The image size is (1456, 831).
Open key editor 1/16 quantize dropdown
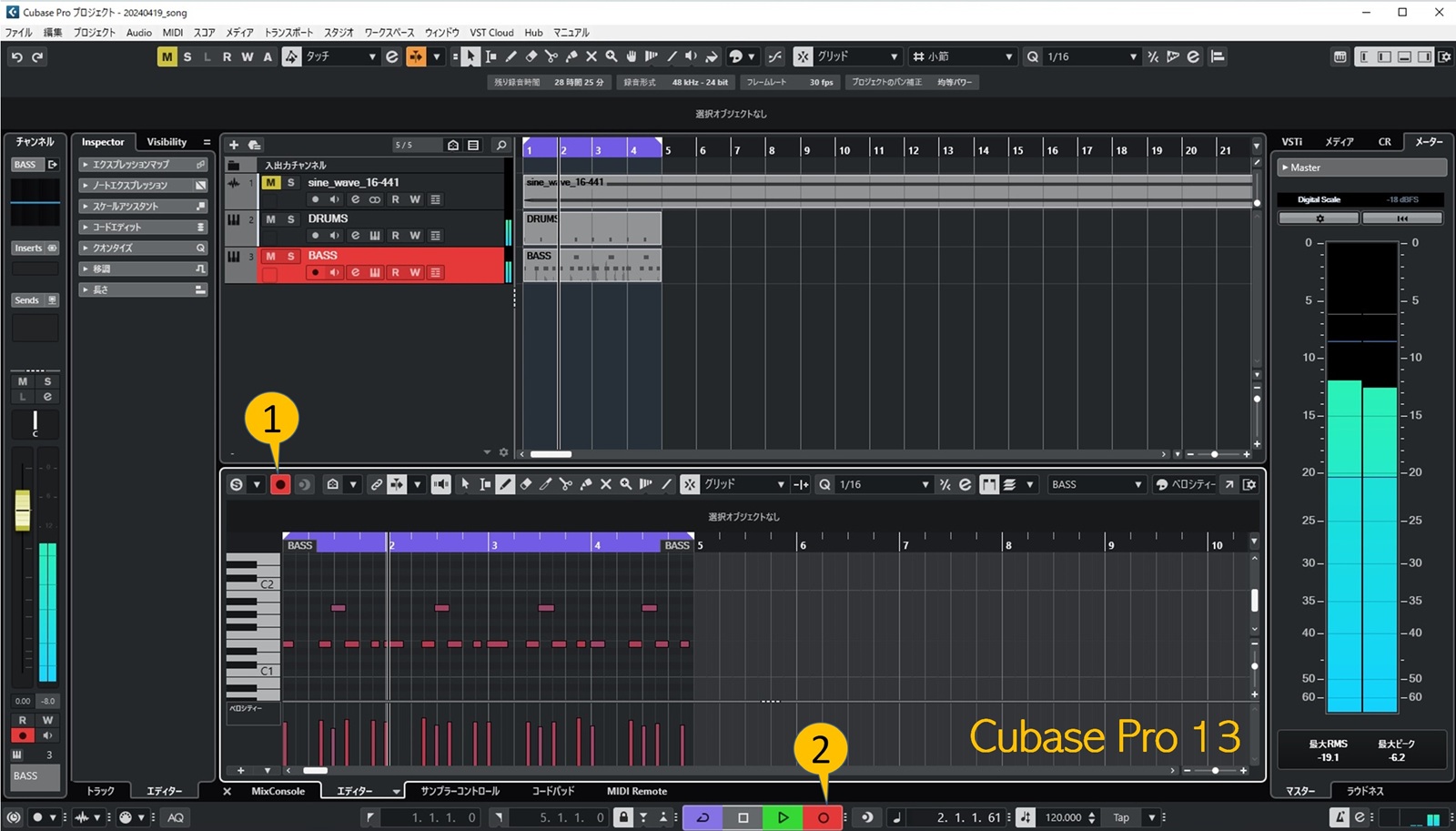[x=883, y=485]
